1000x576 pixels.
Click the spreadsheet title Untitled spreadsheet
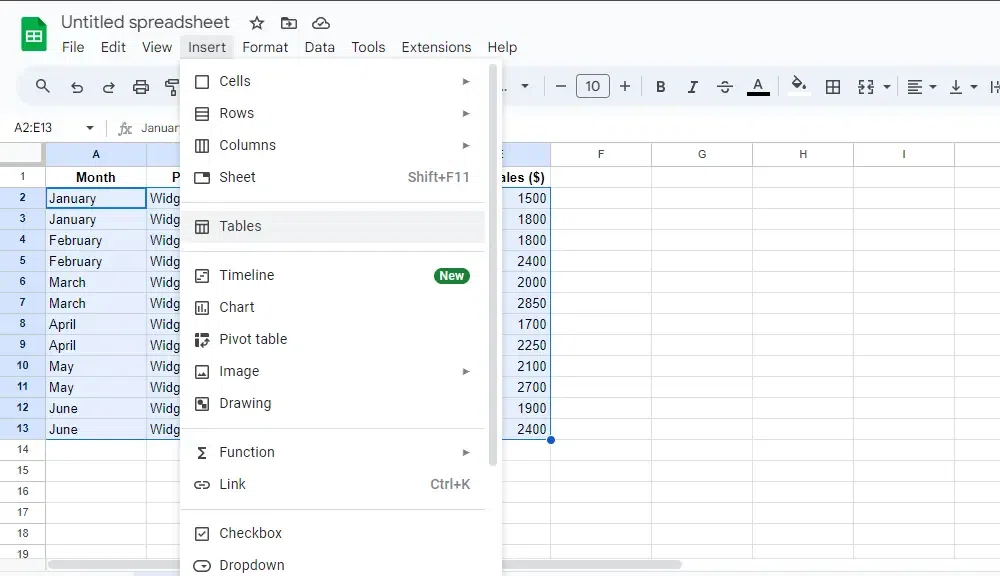click(x=145, y=22)
